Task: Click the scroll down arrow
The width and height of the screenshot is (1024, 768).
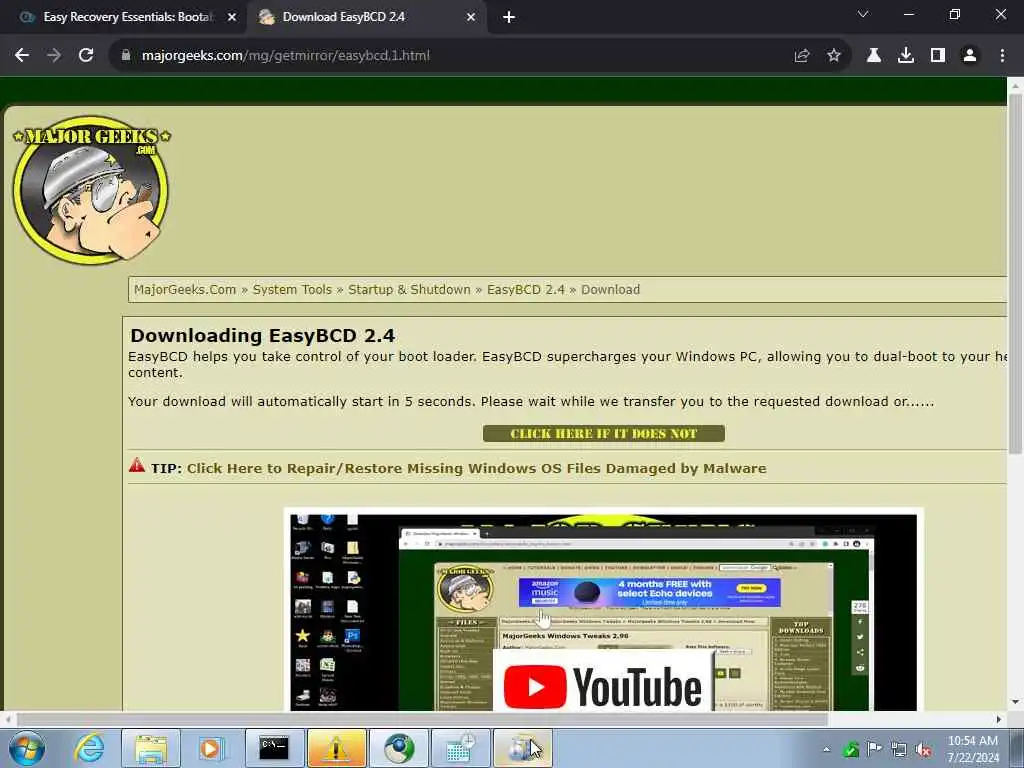Action: point(1015,702)
